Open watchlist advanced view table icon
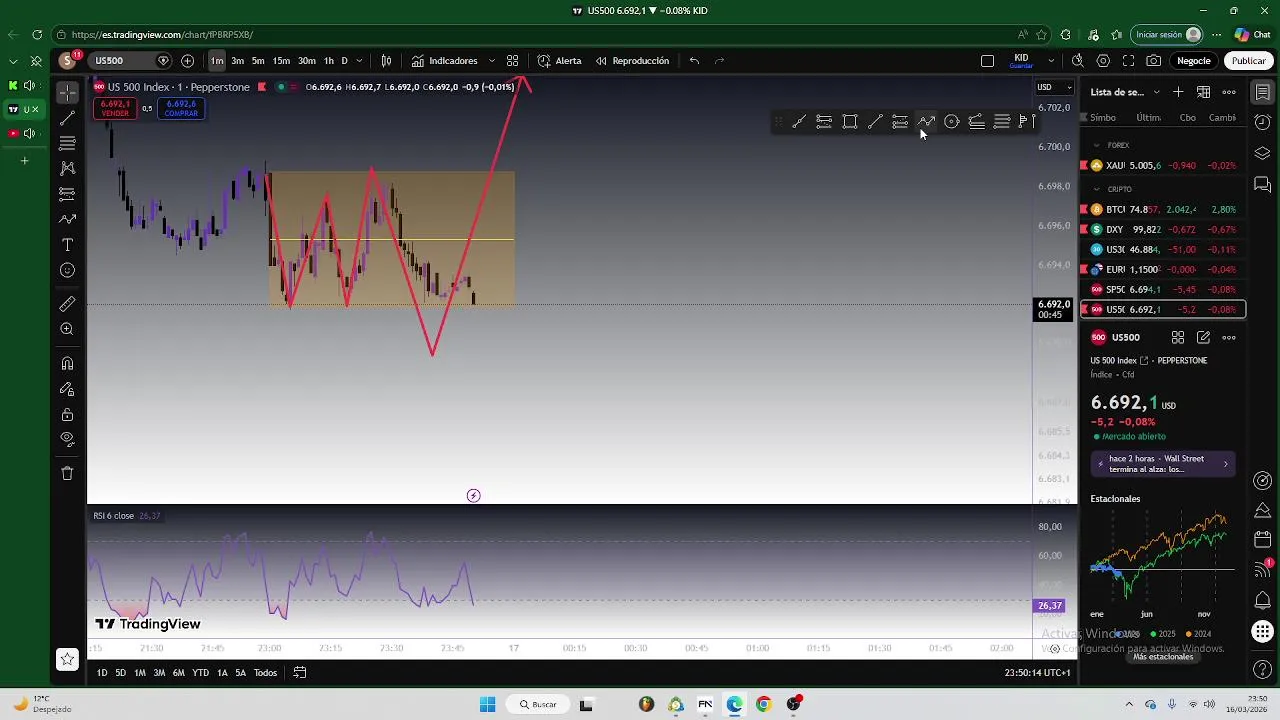The height and width of the screenshot is (720, 1280). point(1203,92)
